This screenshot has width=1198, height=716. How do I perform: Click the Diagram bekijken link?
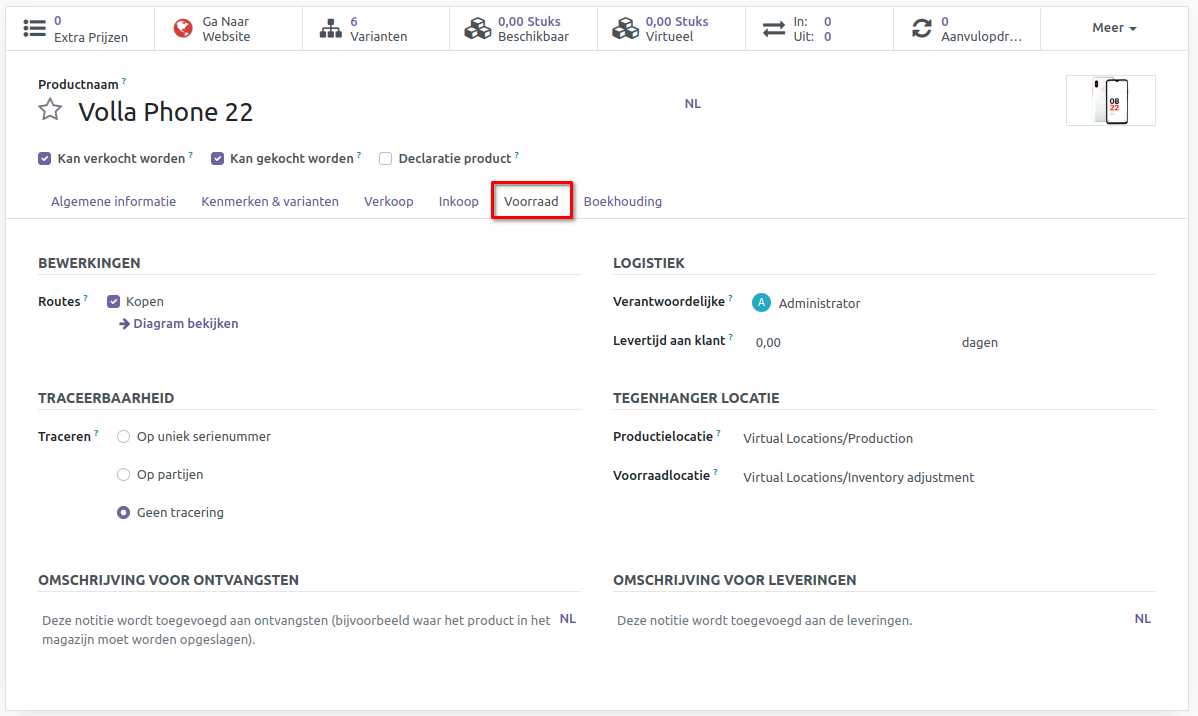pyautogui.click(x=179, y=323)
